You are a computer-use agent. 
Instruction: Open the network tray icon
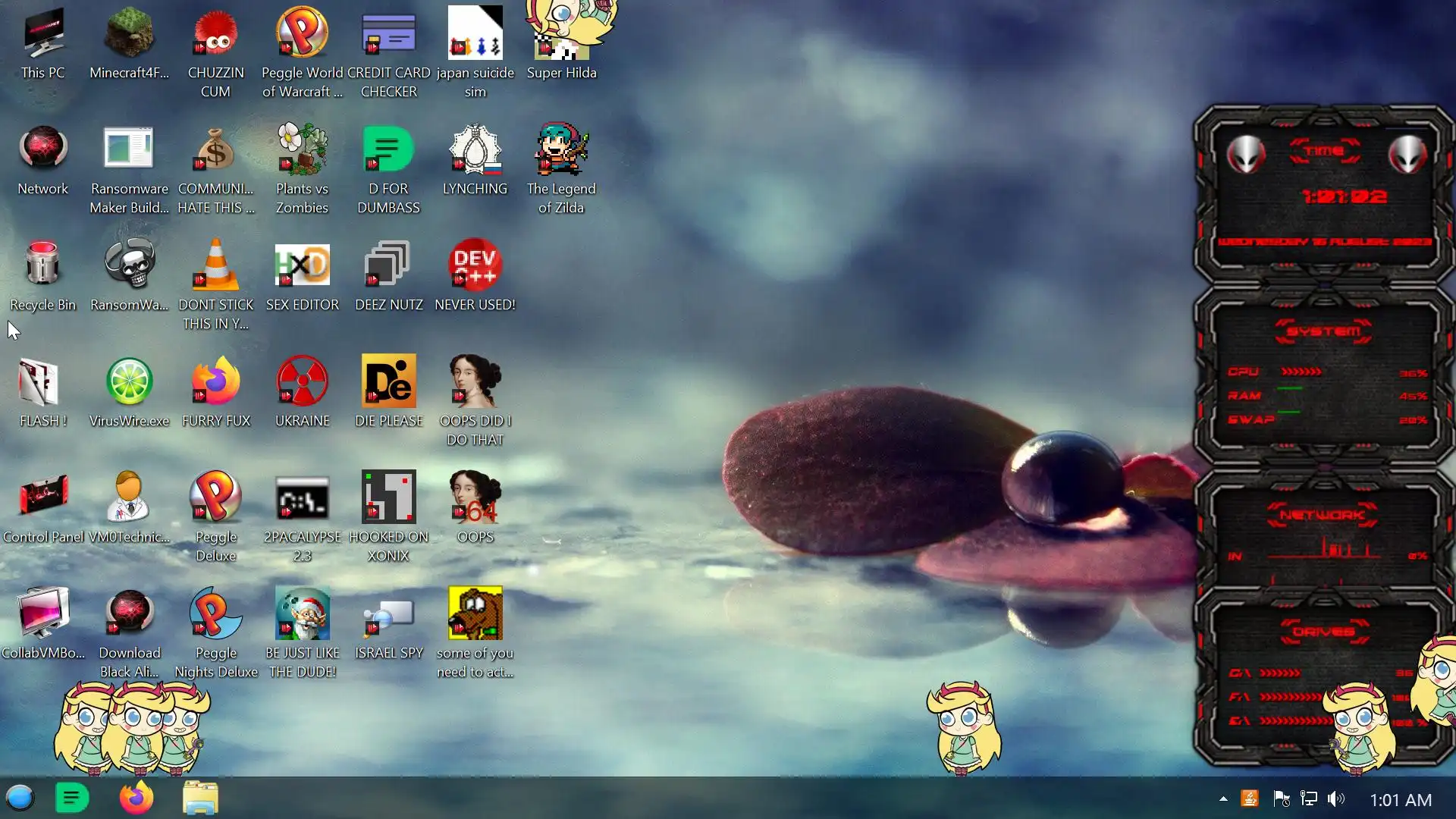[1309, 799]
